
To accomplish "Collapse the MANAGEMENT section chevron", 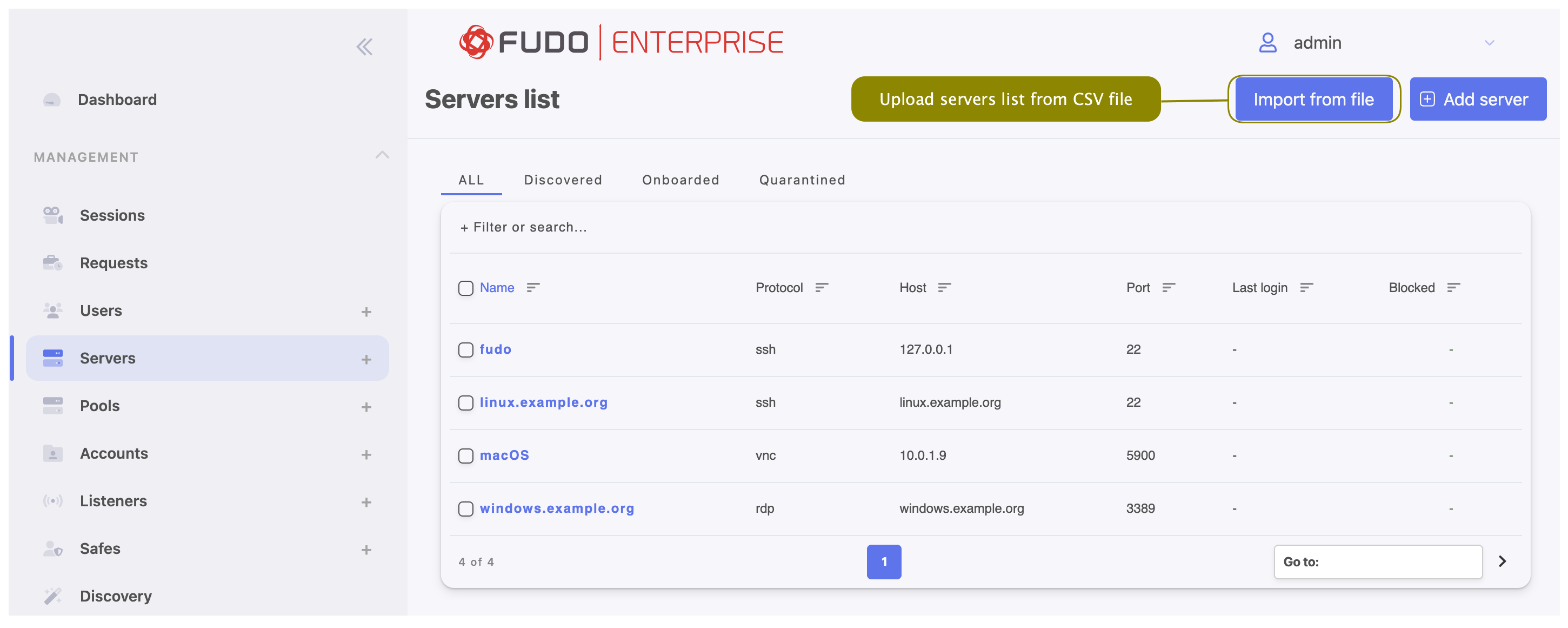I will (382, 155).
